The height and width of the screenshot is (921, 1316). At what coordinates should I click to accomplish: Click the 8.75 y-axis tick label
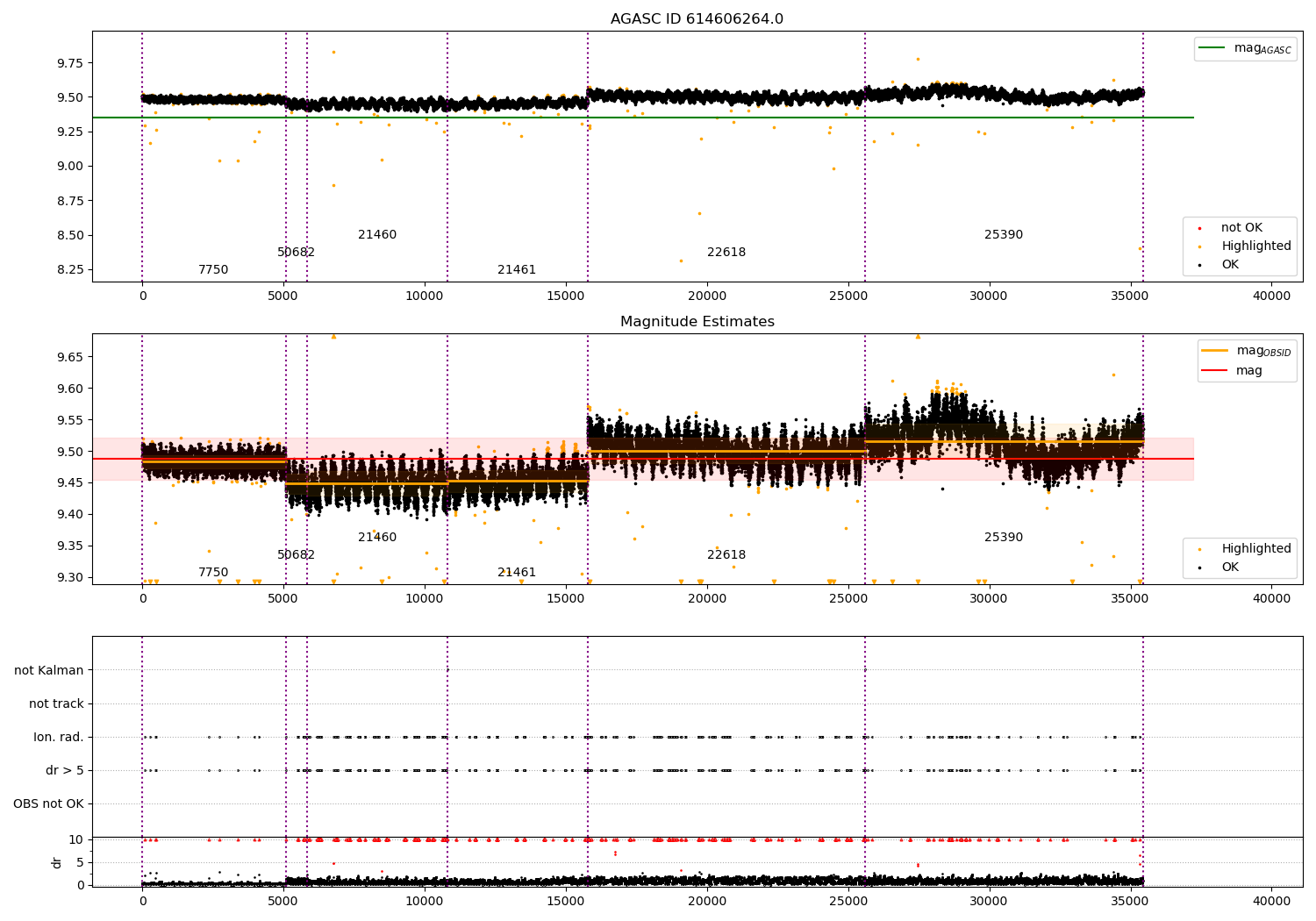tap(71, 201)
